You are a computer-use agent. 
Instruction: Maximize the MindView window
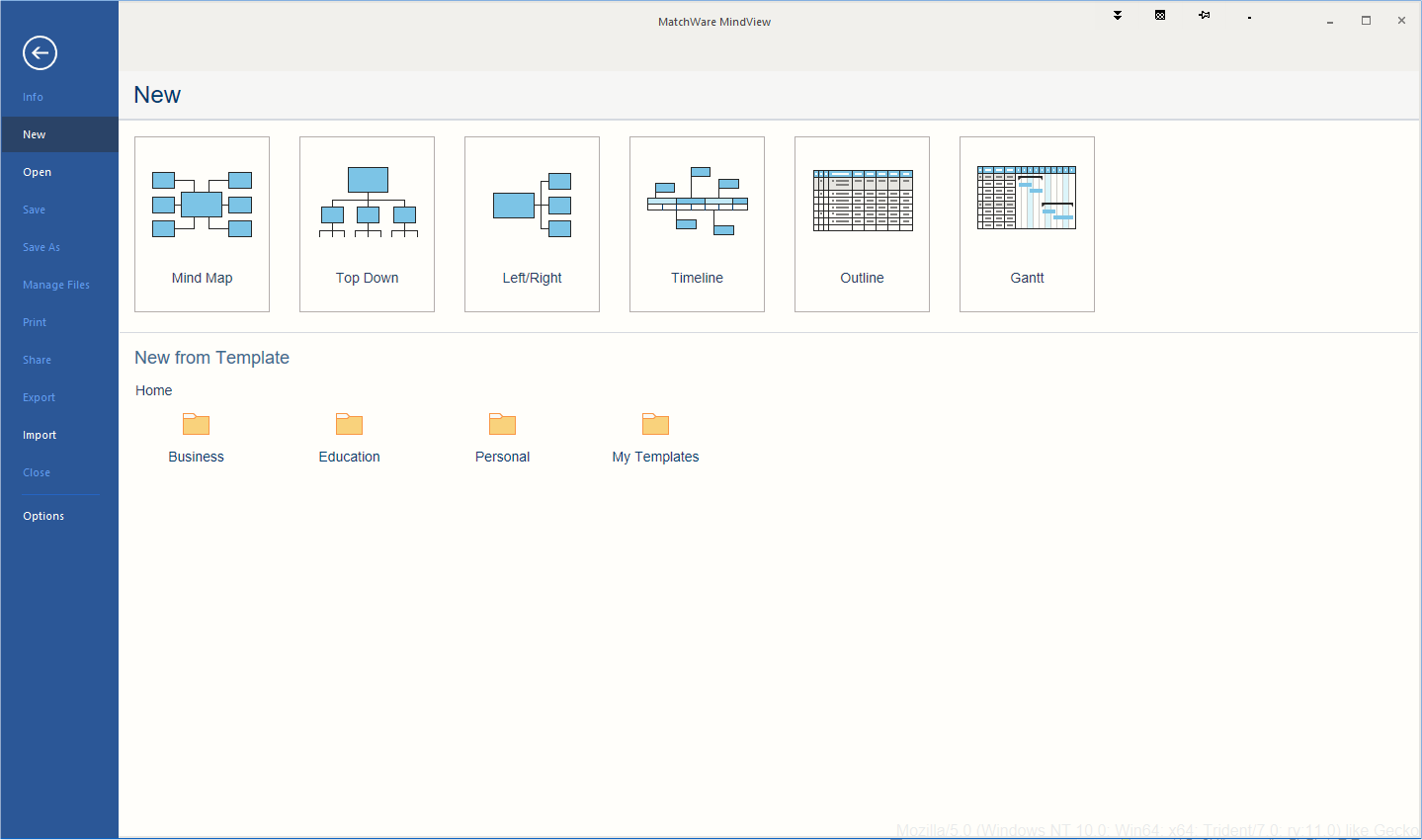[1366, 21]
